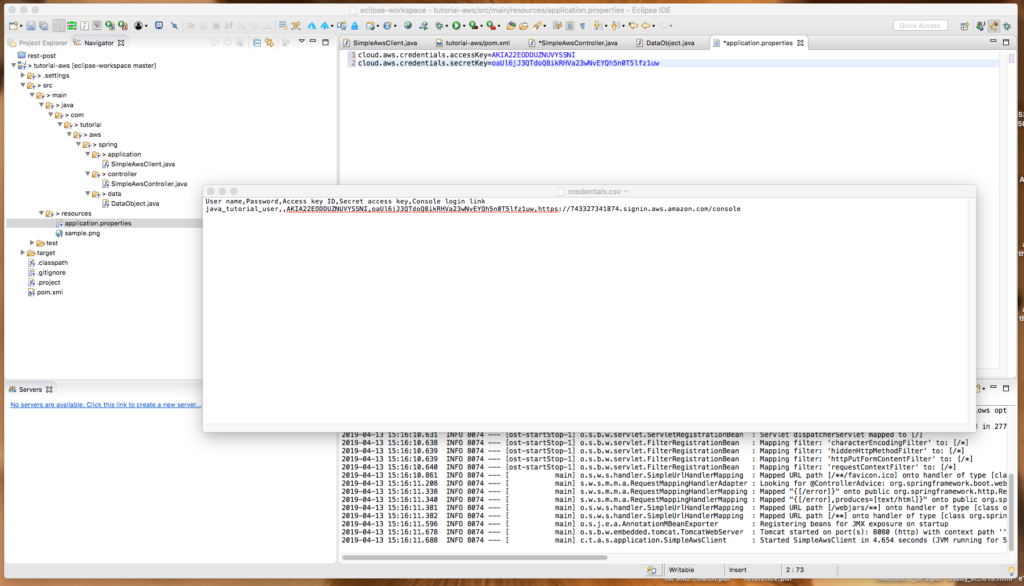Expand the target folder
The height and width of the screenshot is (586, 1024).
(x=23, y=252)
